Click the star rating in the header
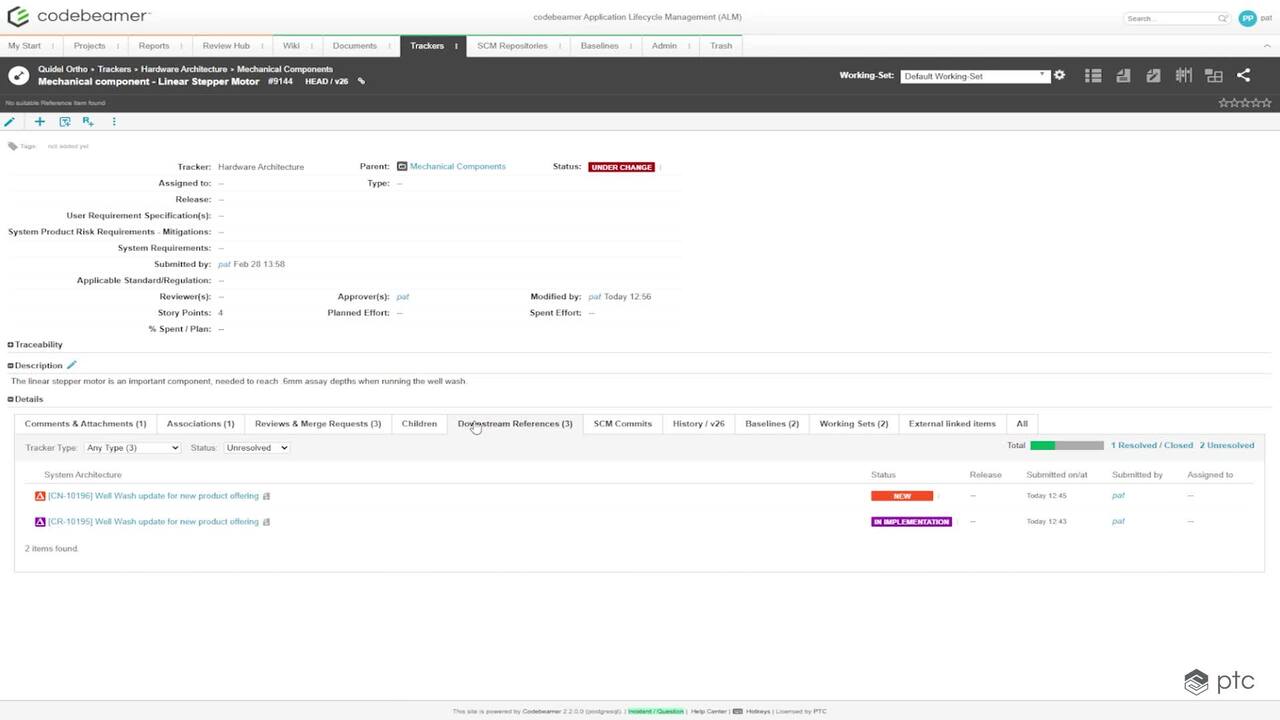 (x=1245, y=103)
